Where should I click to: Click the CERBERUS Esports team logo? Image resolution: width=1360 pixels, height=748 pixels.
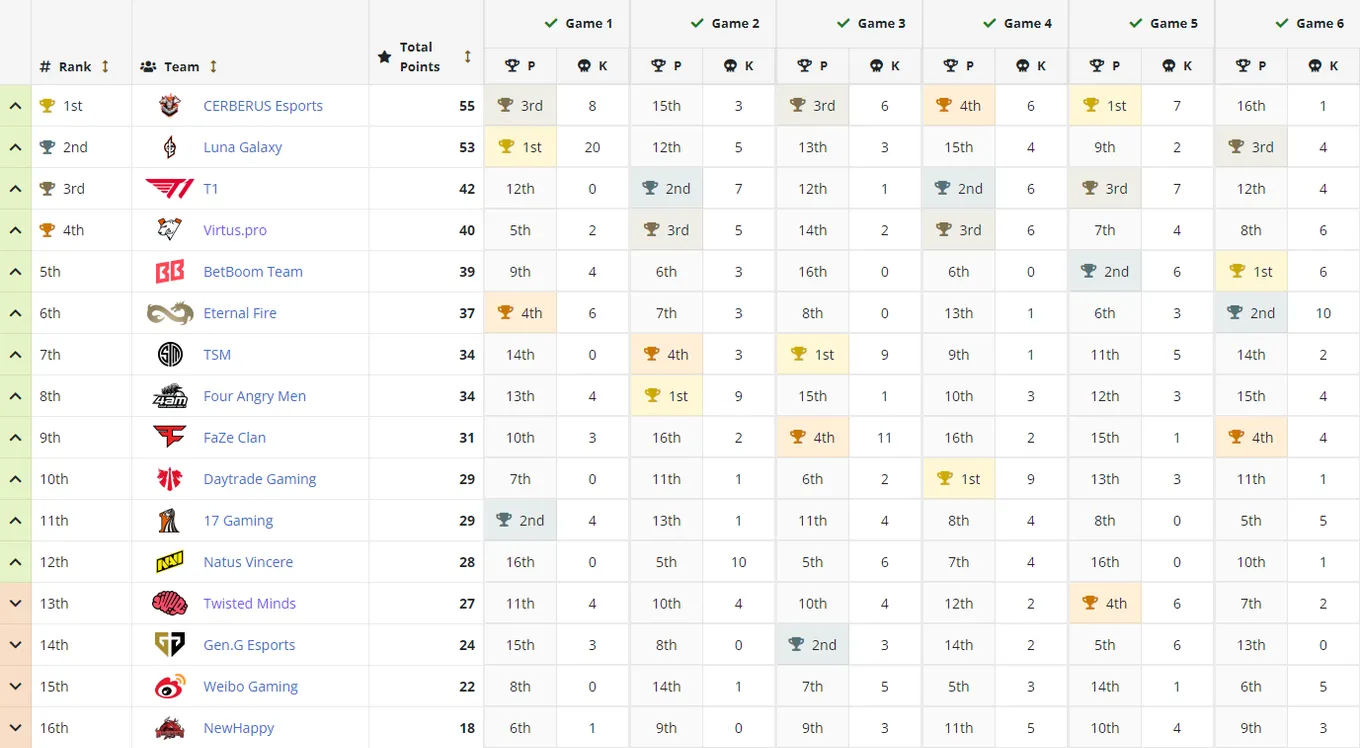[170, 105]
